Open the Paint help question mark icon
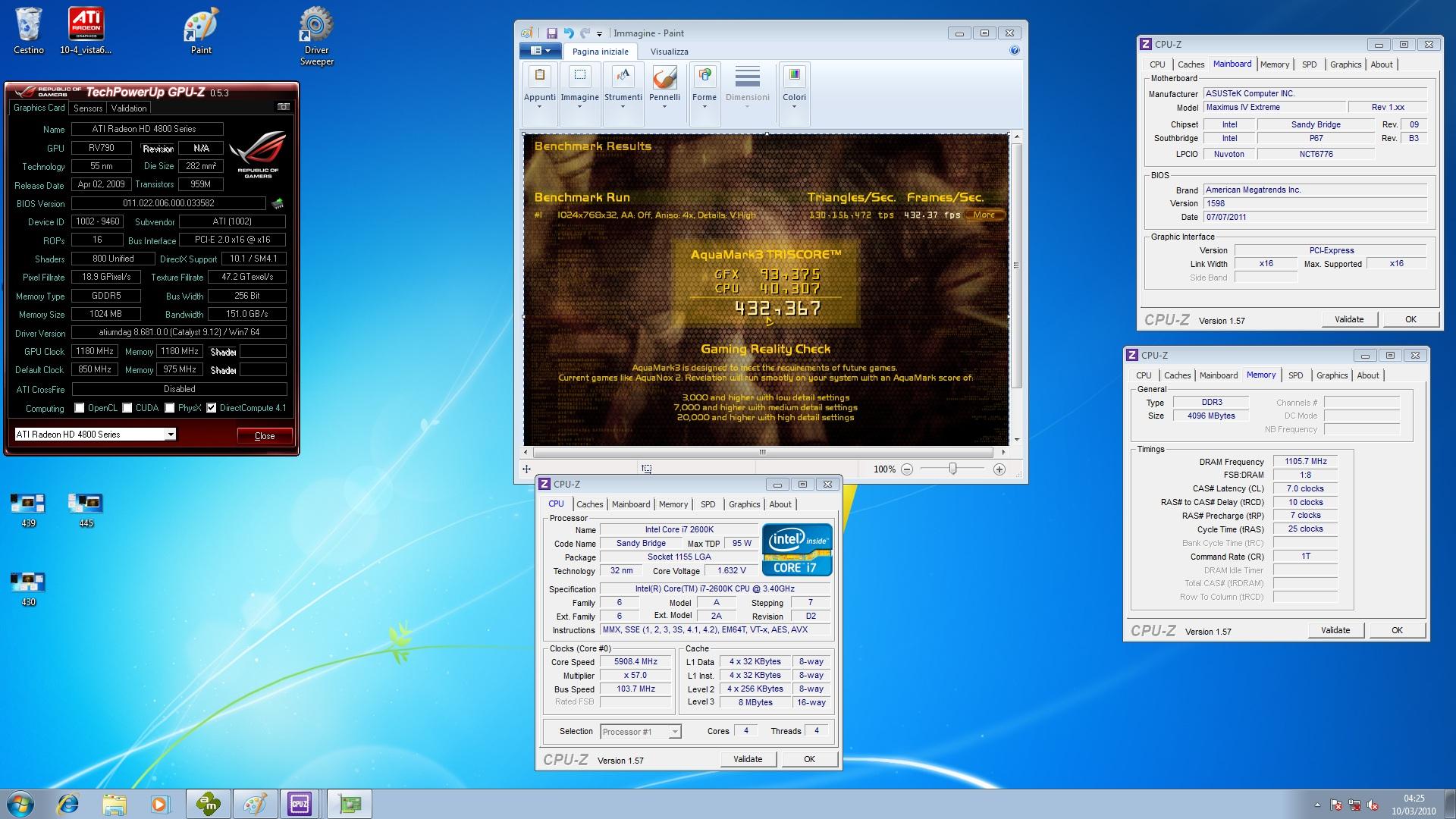Viewport: 1456px width, 819px height. (1015, 51)
